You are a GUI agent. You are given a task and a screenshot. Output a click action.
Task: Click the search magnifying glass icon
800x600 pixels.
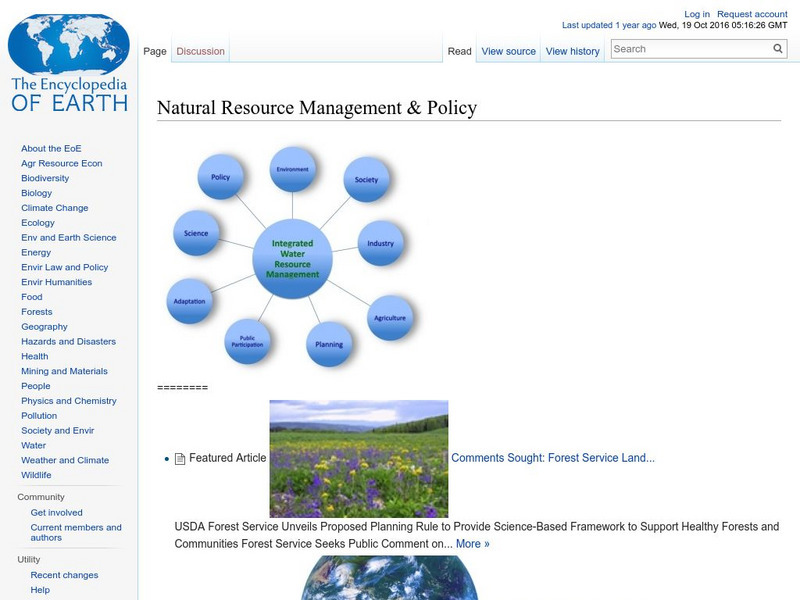point(776,47)
